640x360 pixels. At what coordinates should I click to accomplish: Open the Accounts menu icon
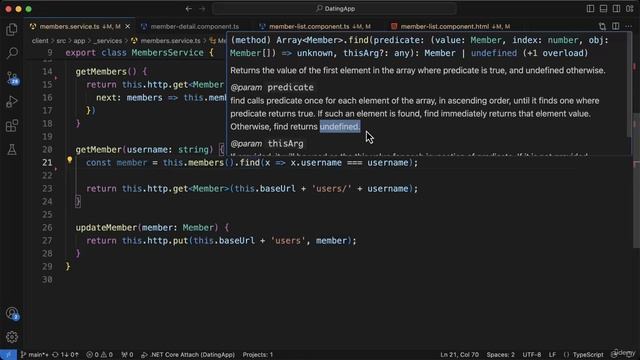pos(12,313)
